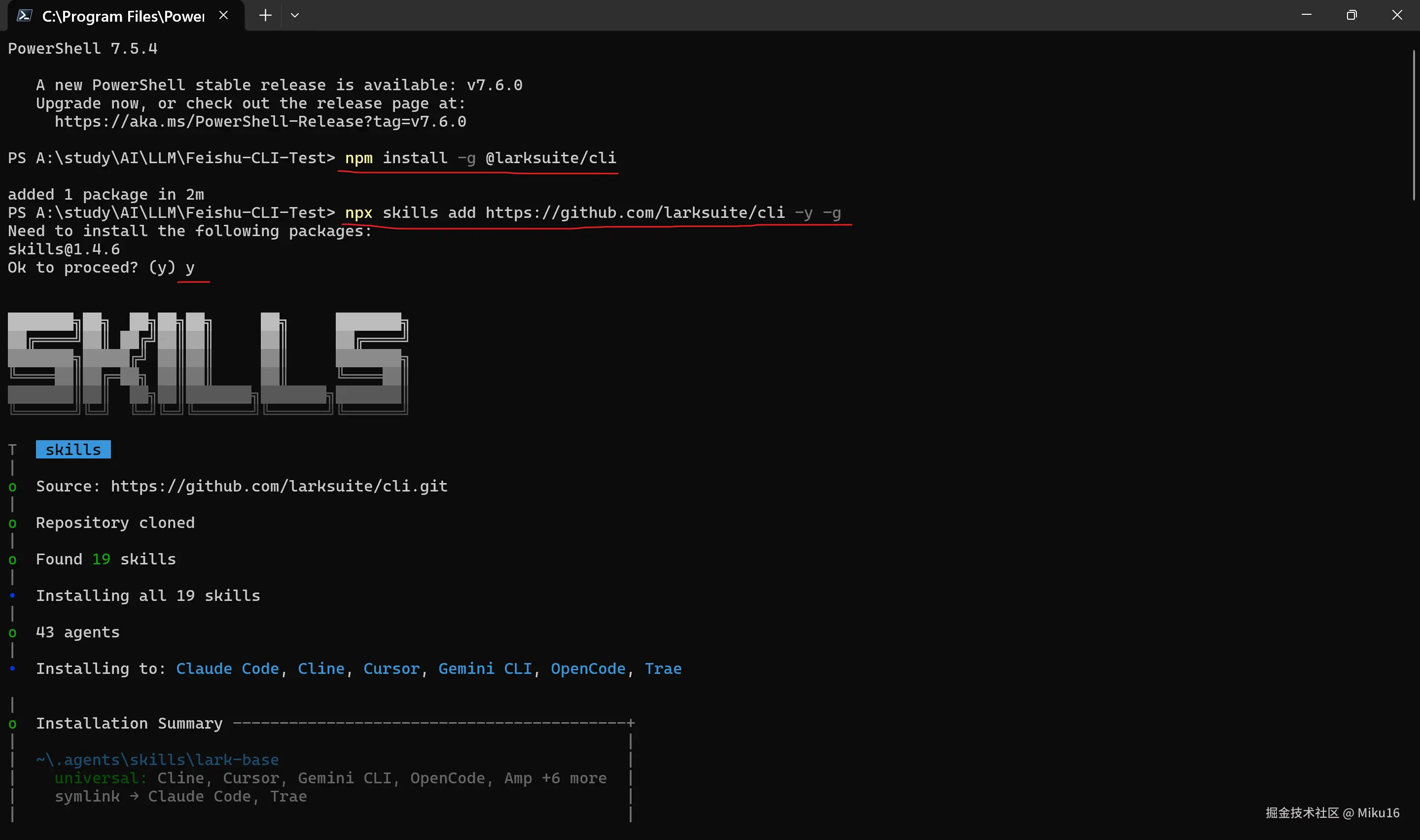Viewport: 1420px width, 840px height.
Task: Click the Gemini CLI agent name
Action: 485,668
